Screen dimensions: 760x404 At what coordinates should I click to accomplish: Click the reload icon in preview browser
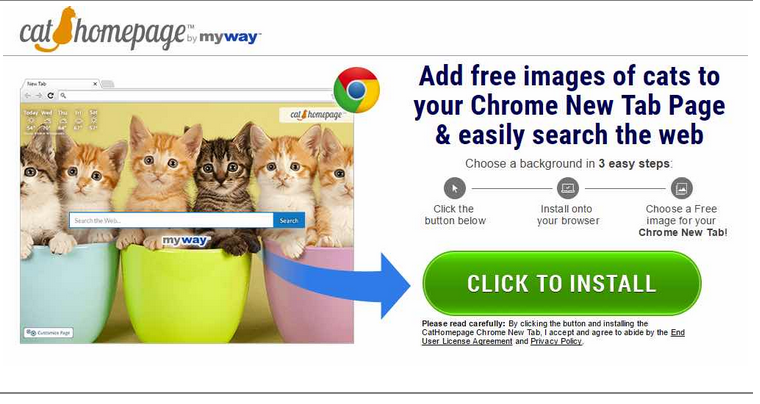(50, 95)
